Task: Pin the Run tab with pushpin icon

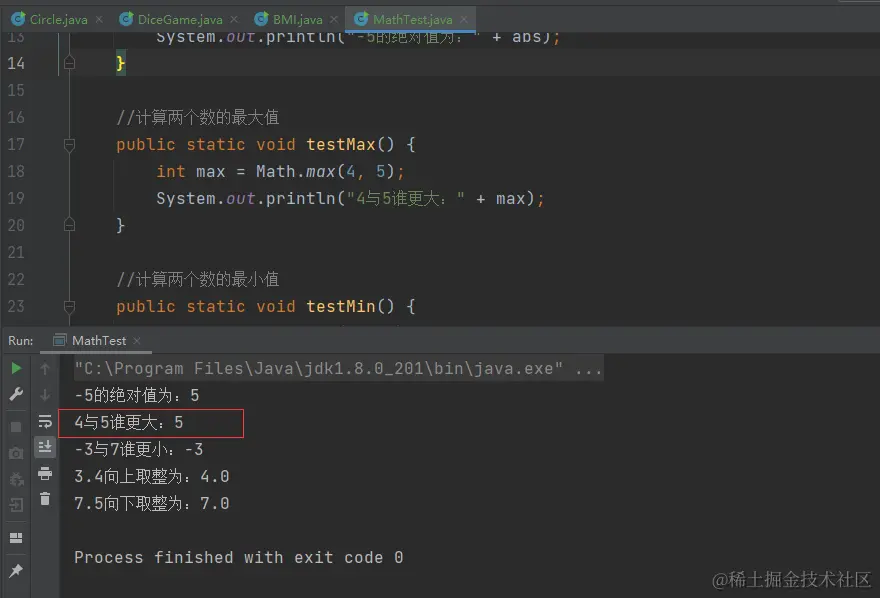Action: coord(16,571)
